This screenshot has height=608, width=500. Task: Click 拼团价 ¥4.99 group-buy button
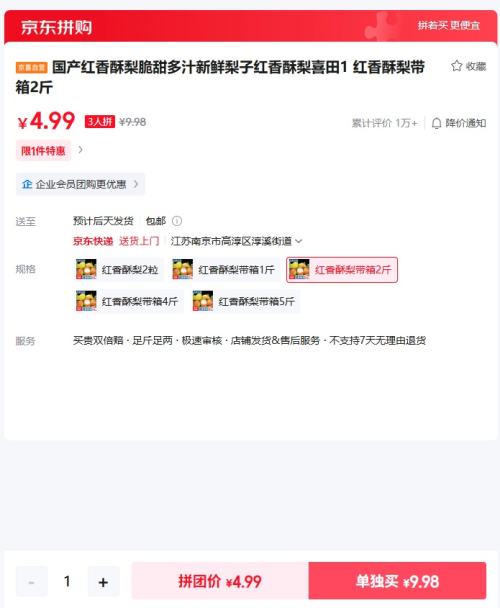(220, 581)
